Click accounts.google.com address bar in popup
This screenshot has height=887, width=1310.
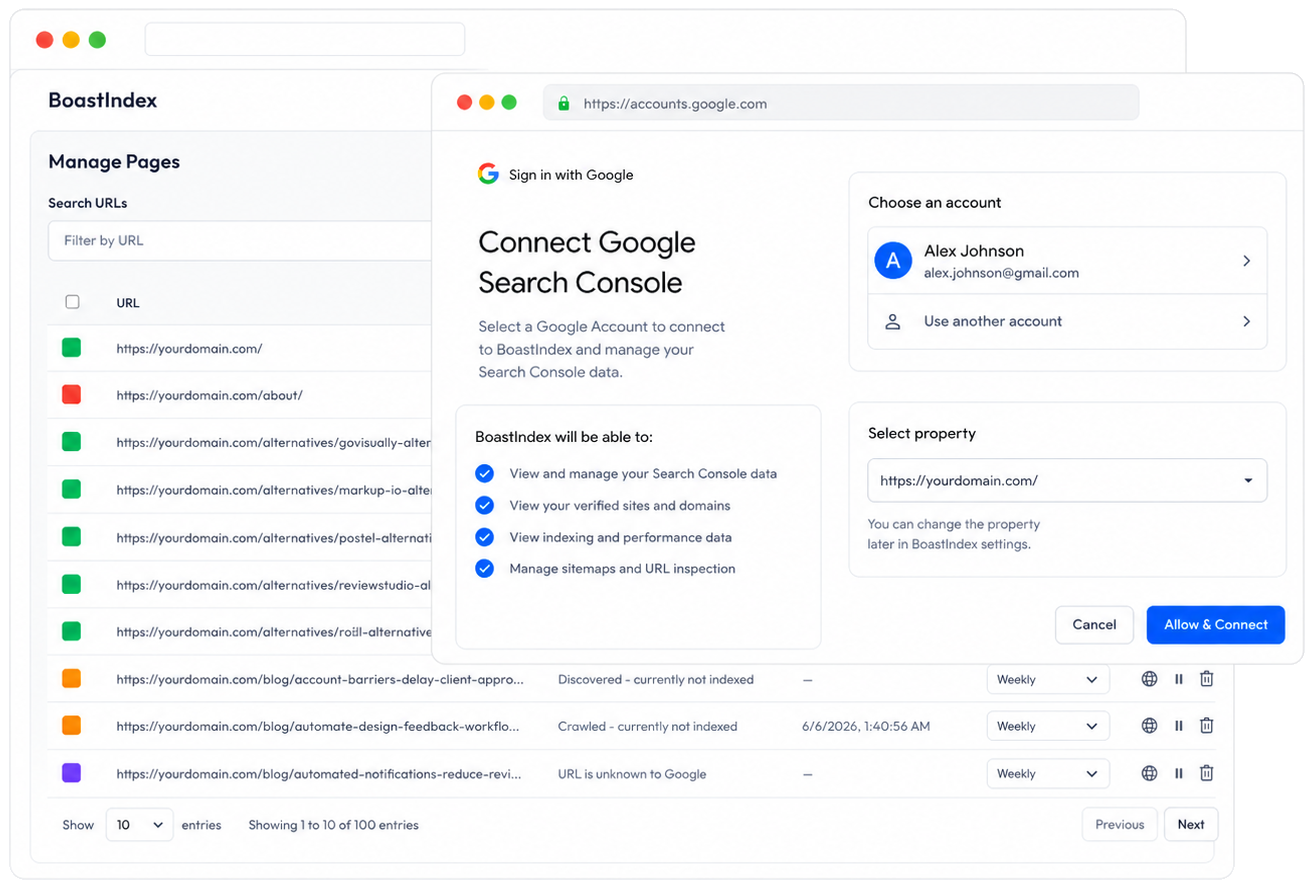(x=840, y=103)
